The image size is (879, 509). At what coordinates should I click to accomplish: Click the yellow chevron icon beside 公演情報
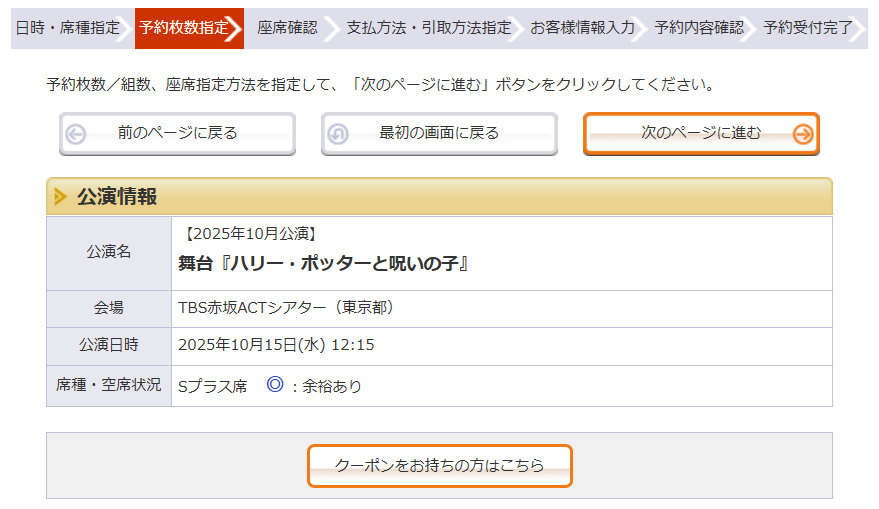pos(61,197)
